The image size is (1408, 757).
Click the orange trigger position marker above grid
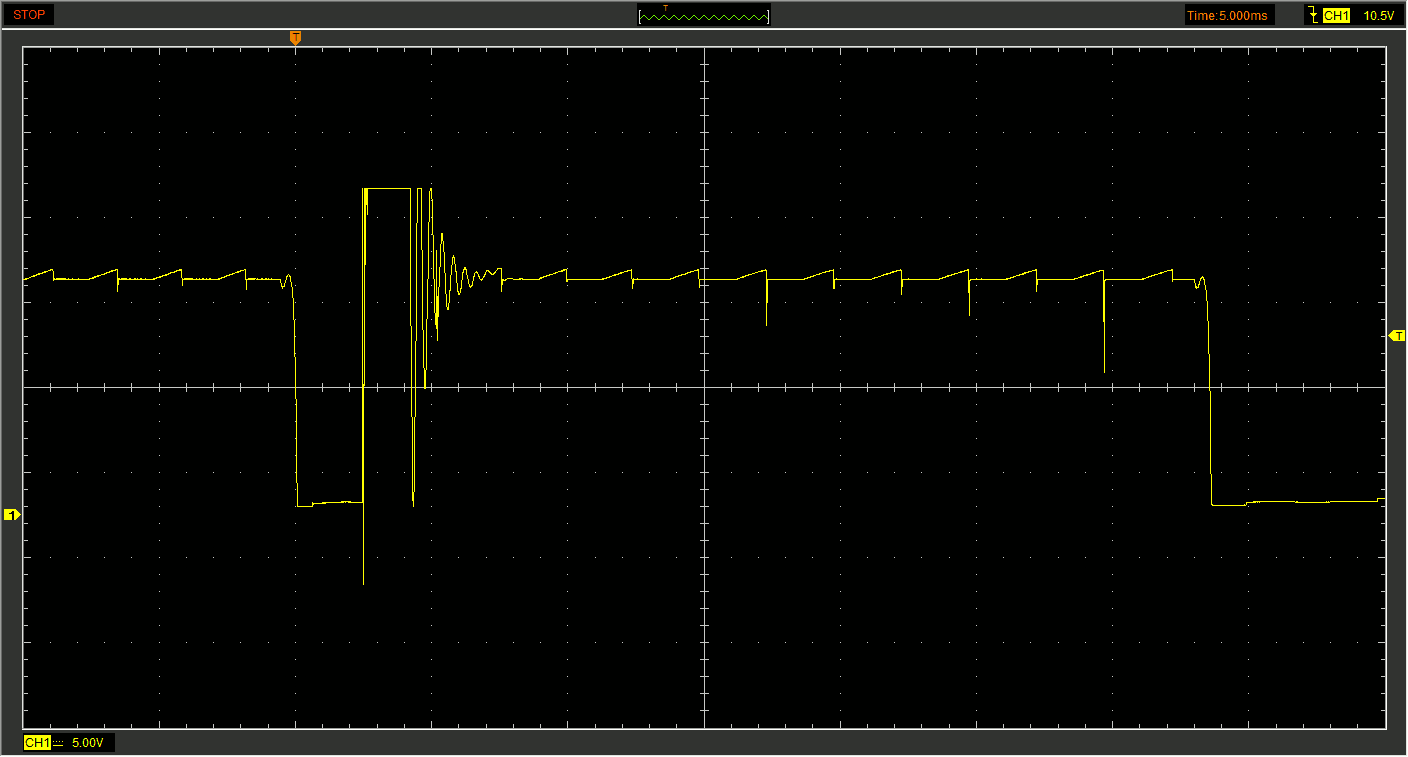(x=295, y=38)
